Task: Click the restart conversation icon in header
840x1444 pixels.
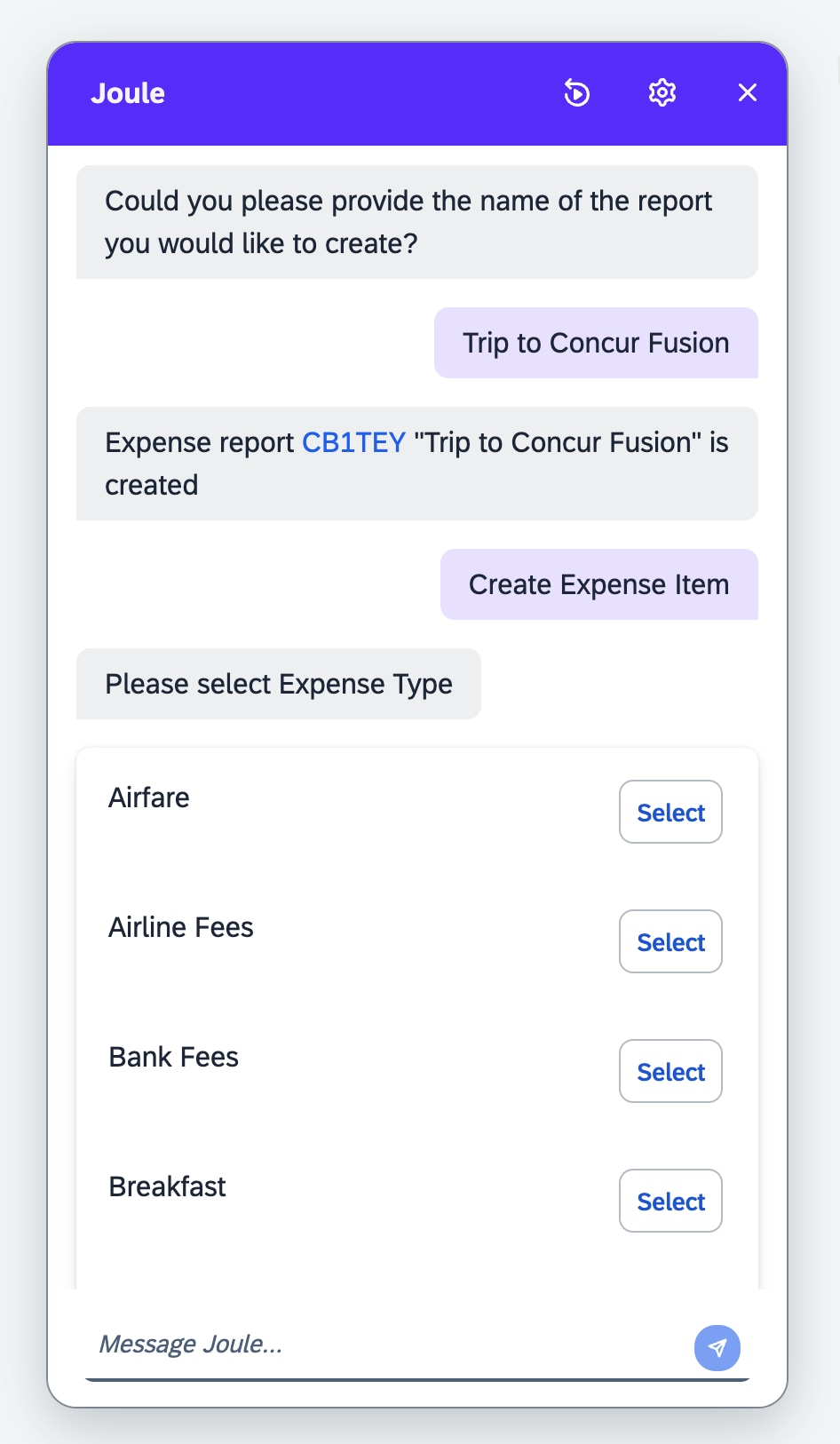Action: (x=577, y=92)
